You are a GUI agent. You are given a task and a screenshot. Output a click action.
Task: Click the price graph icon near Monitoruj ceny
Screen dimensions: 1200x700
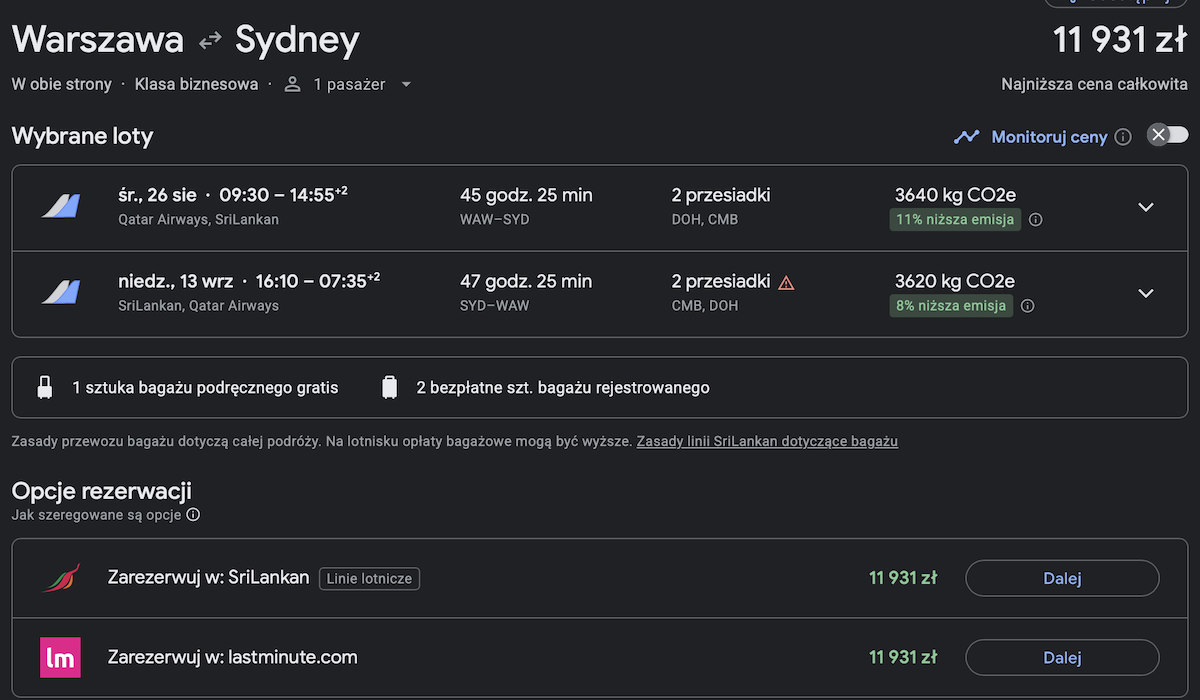(x=966, y=137)
